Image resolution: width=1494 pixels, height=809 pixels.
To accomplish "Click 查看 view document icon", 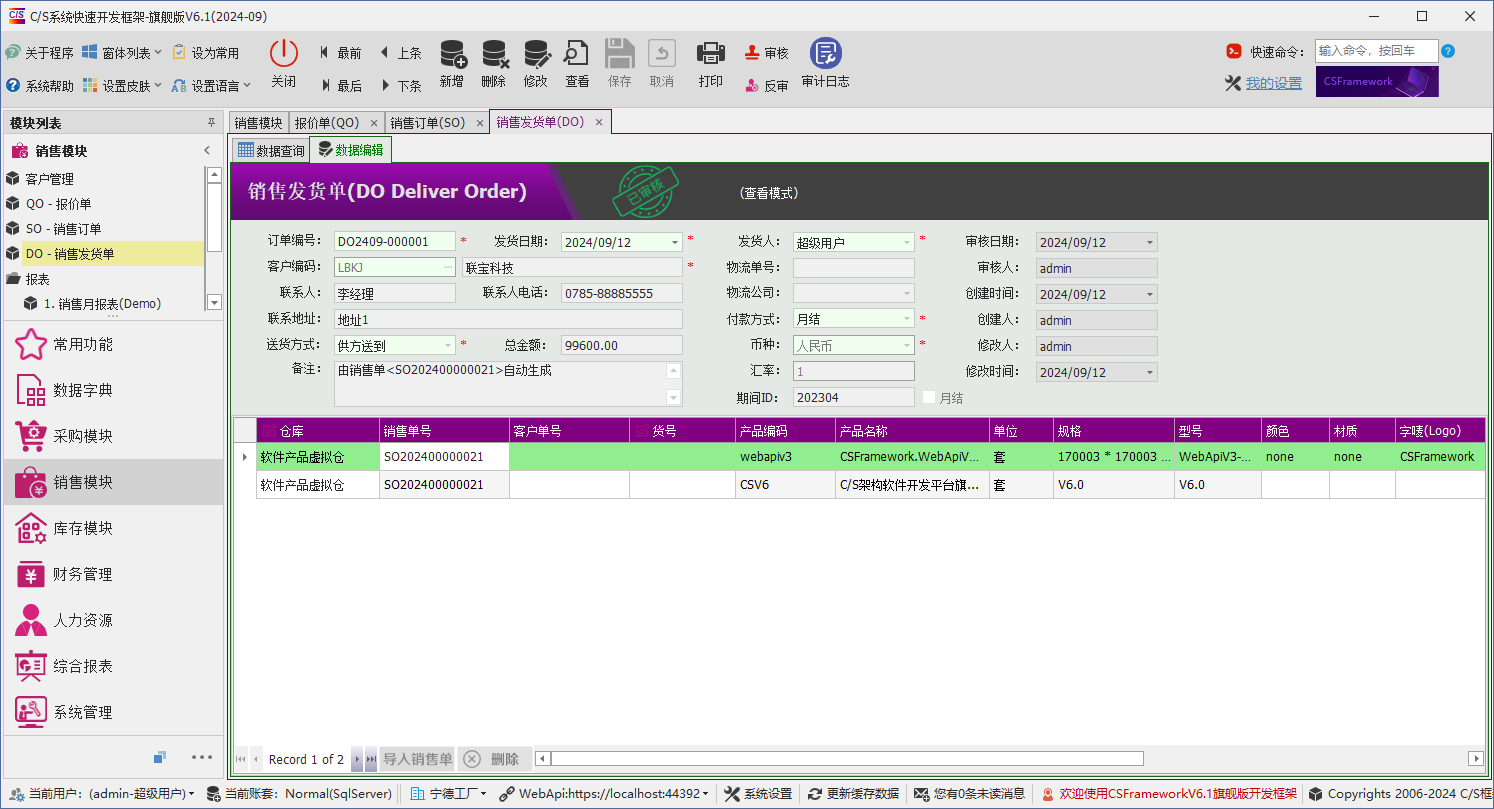I will coord(577,54).
